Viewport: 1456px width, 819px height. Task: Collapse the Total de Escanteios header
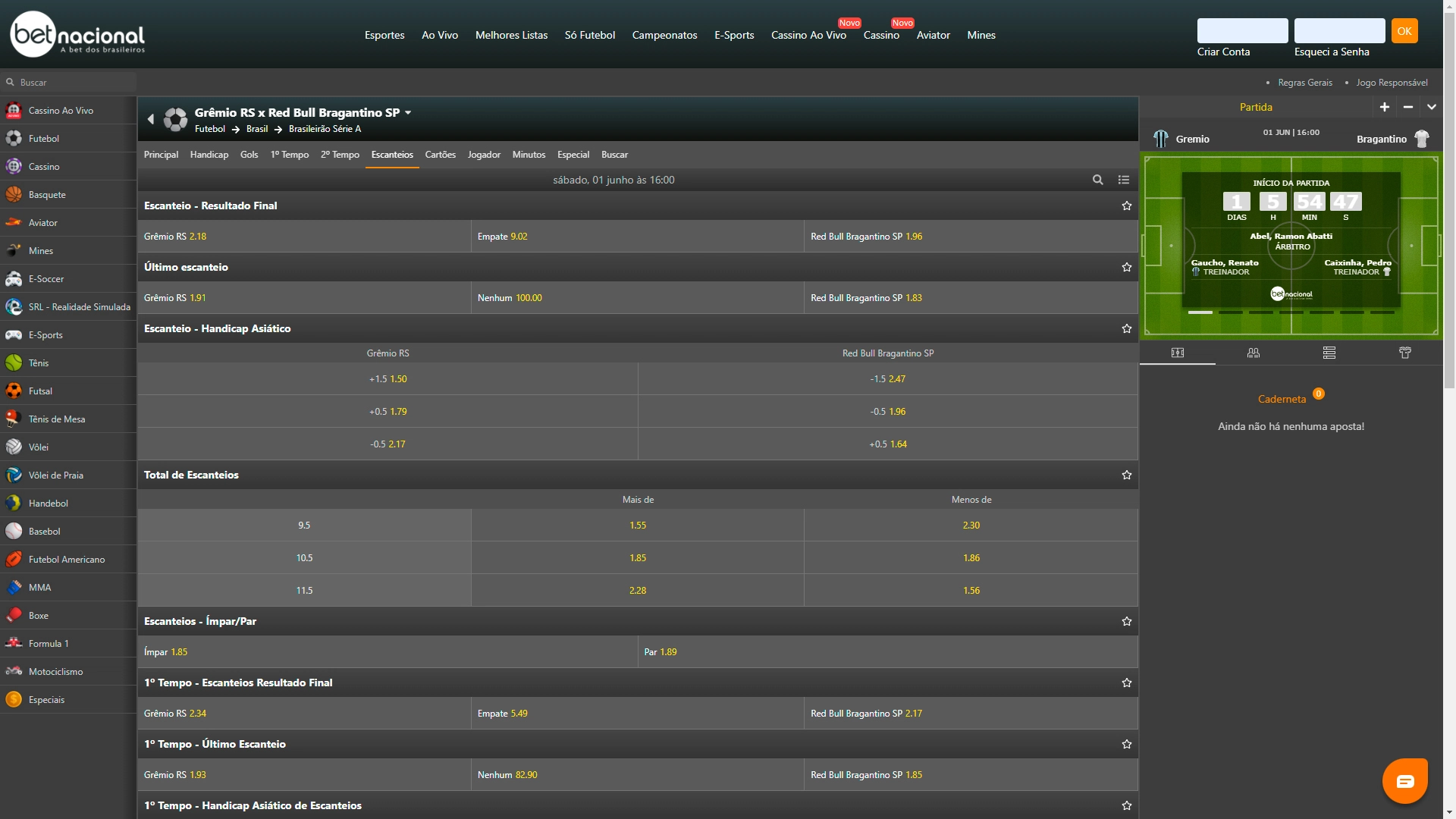point(638,475)
